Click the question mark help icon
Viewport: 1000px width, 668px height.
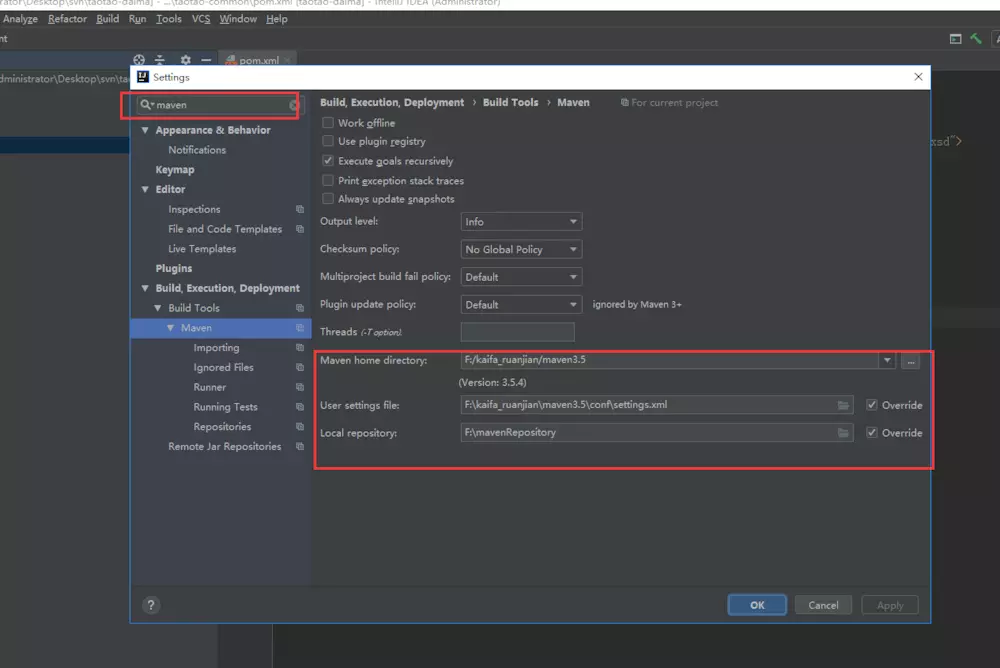pyautogui.click(x=151, y=605)
